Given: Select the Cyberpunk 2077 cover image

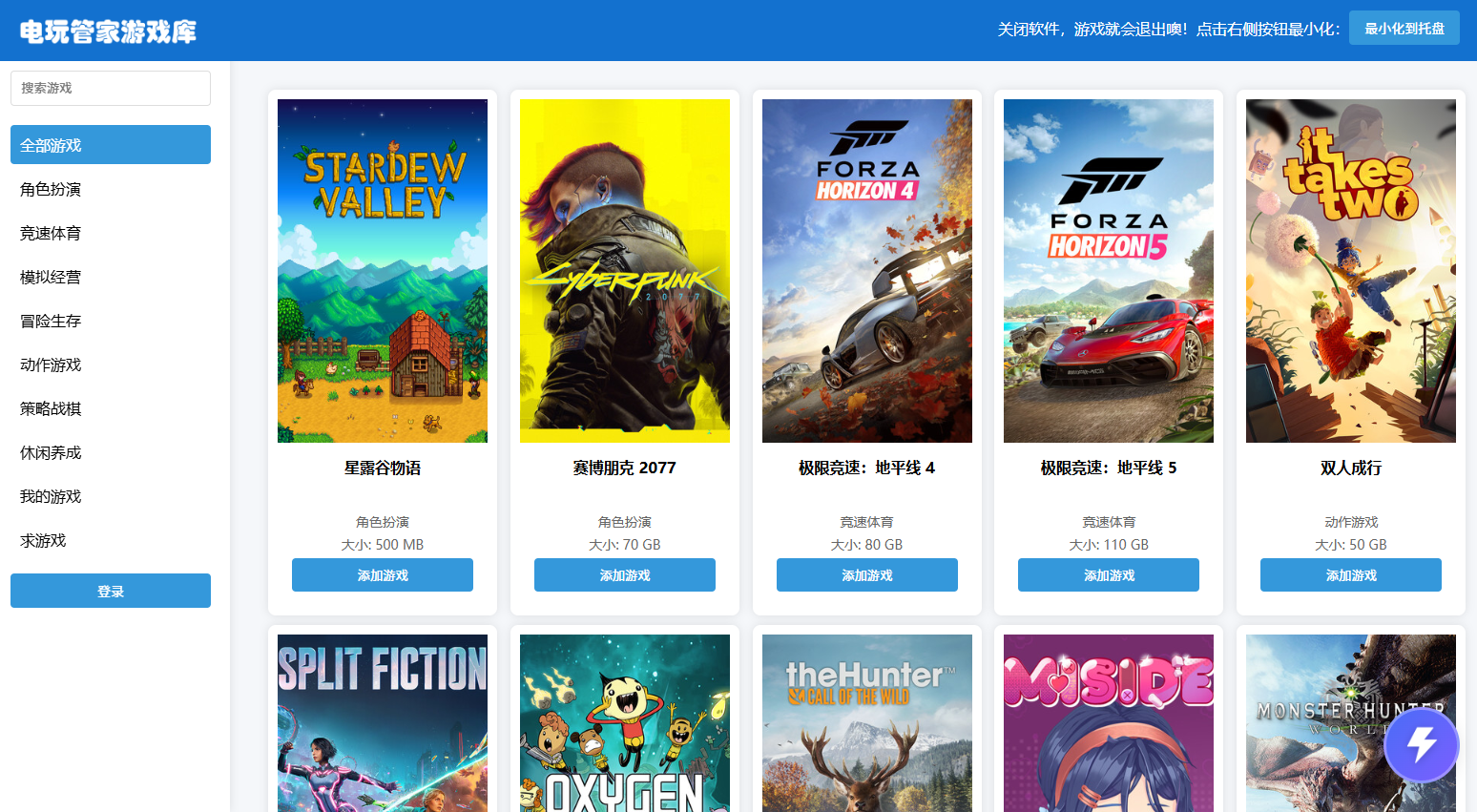Looking at the screenshot, I should 625,271.
